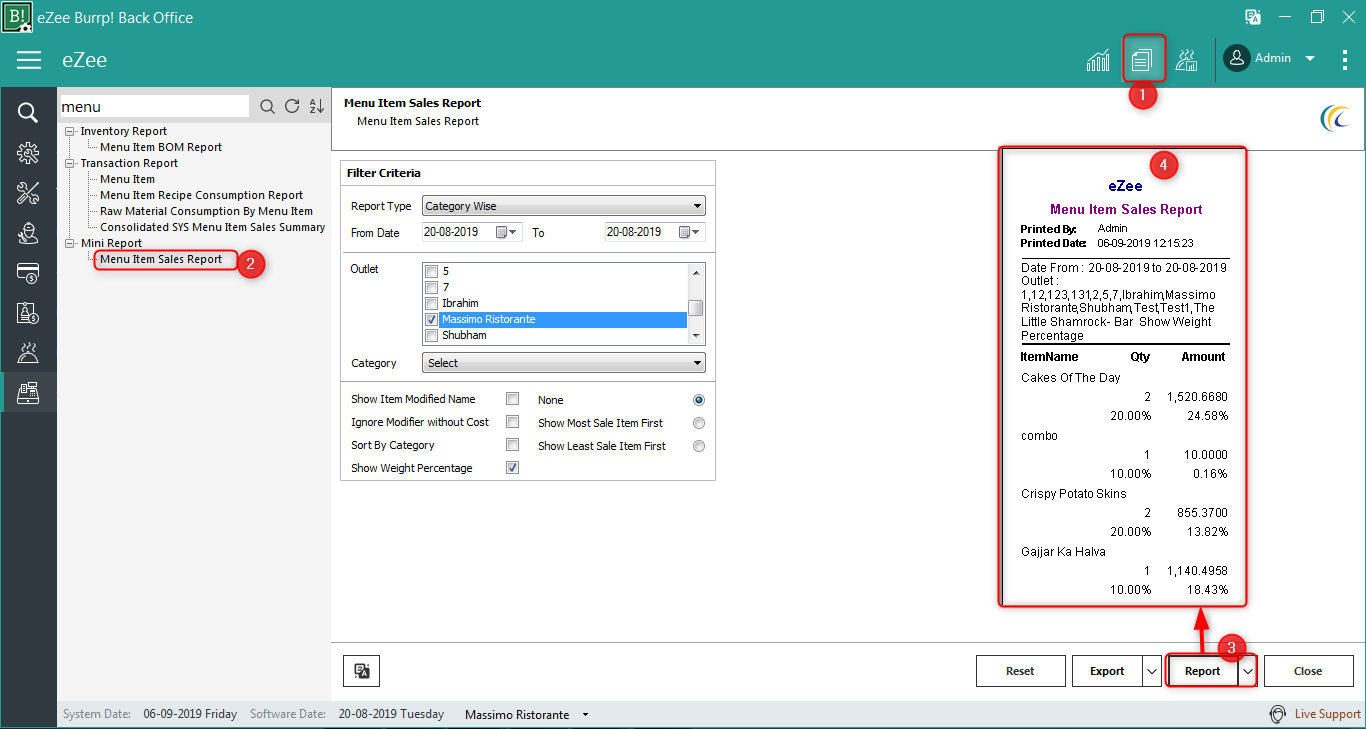Open From Date calendar picker
The image size is (1366, 729).
tap(508, 232)
